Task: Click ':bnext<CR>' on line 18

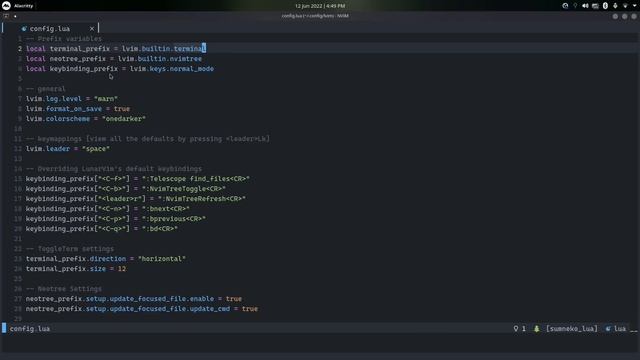Action: coord(166,209)
